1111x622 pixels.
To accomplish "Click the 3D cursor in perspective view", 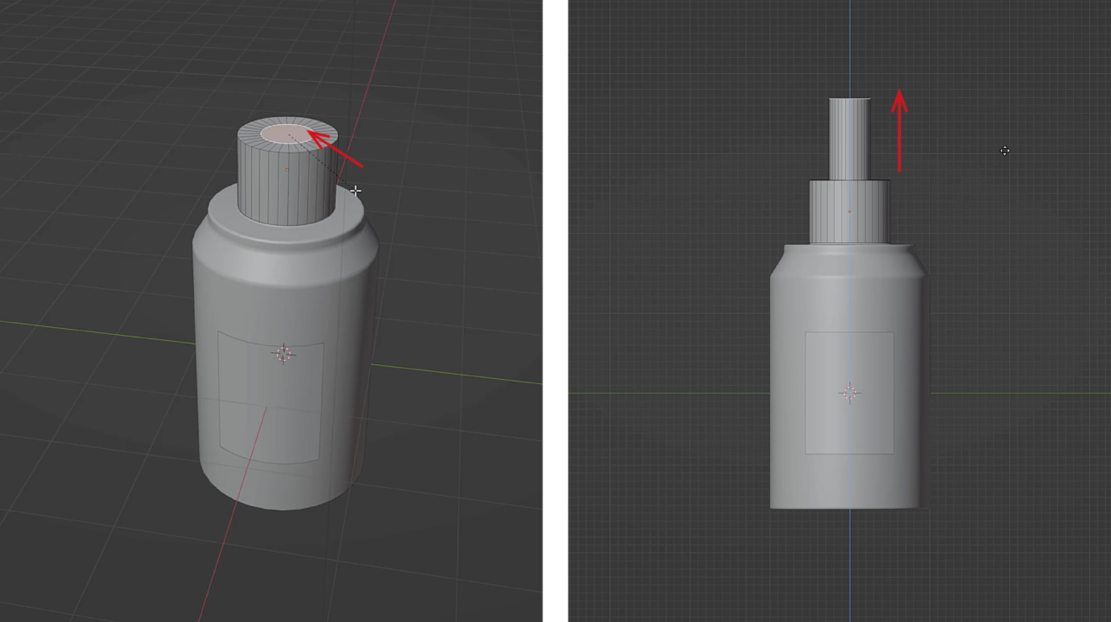I will [283, 354].
